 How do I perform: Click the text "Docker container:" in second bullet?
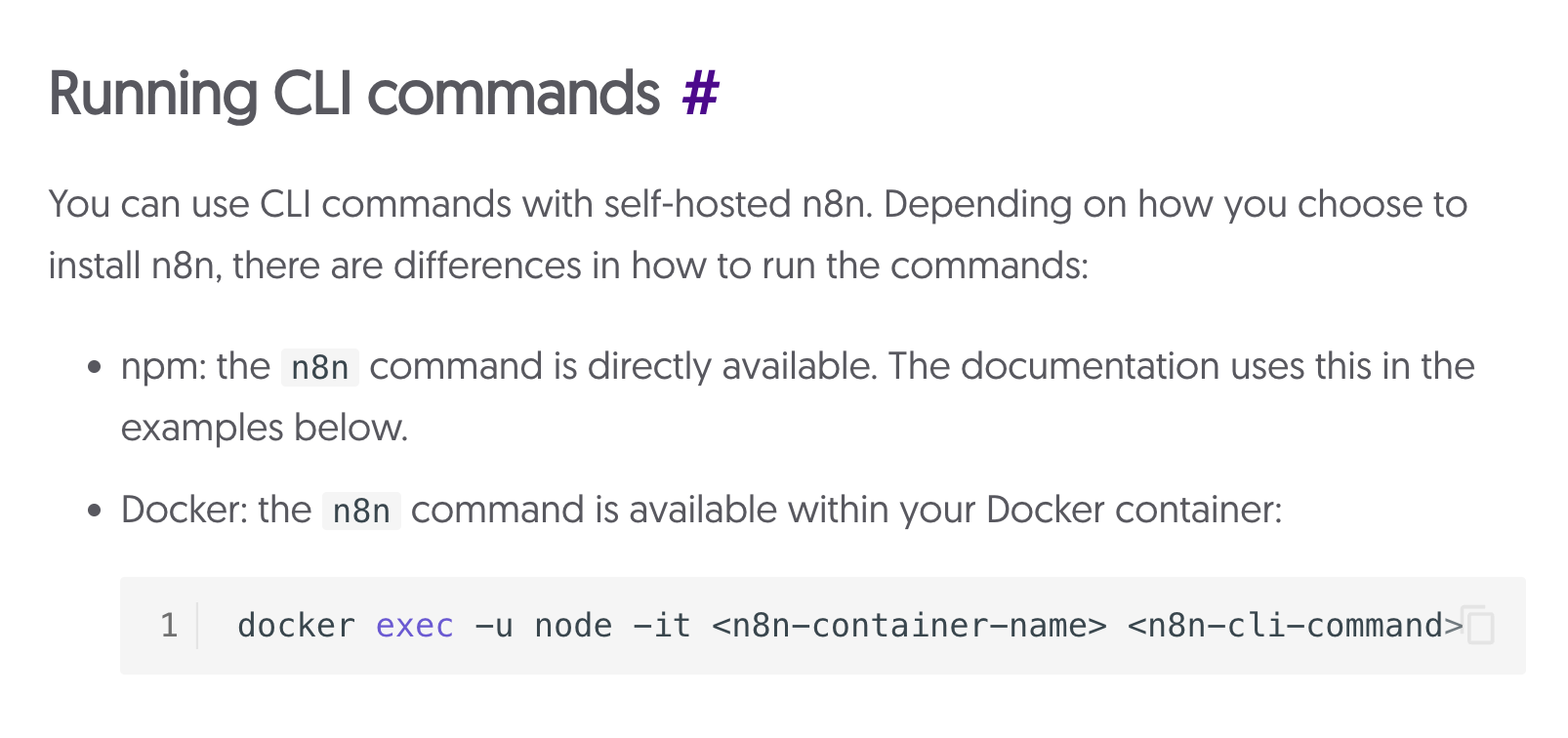[x=1134, y=511]
